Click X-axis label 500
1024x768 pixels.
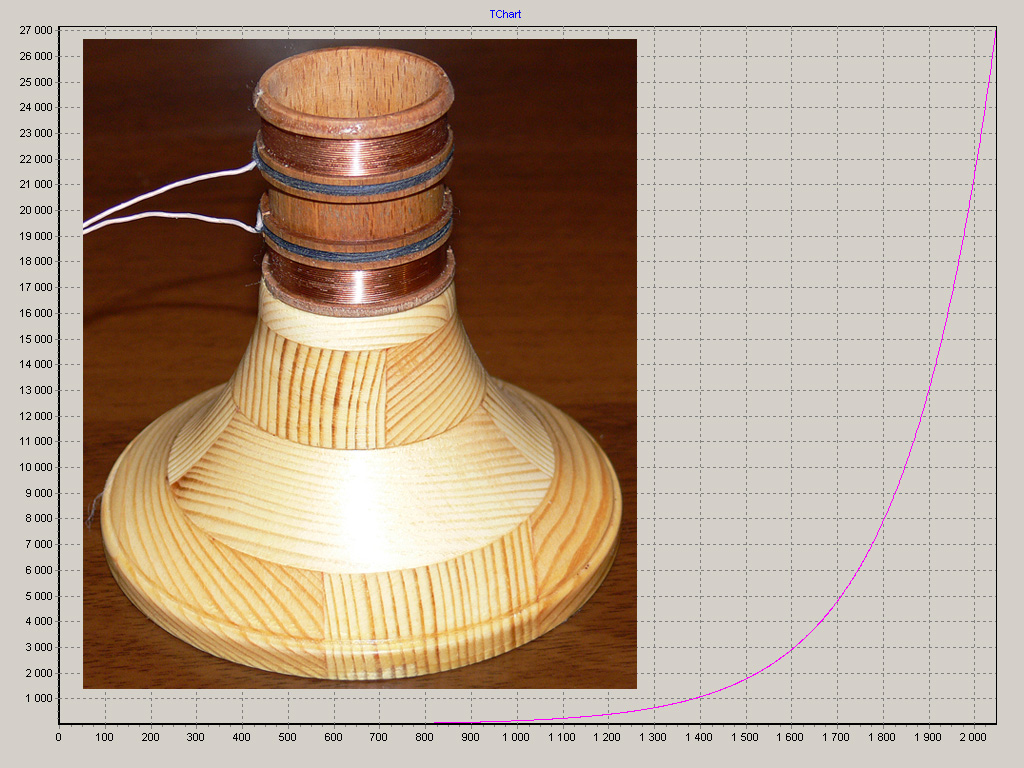pos(287,737)
